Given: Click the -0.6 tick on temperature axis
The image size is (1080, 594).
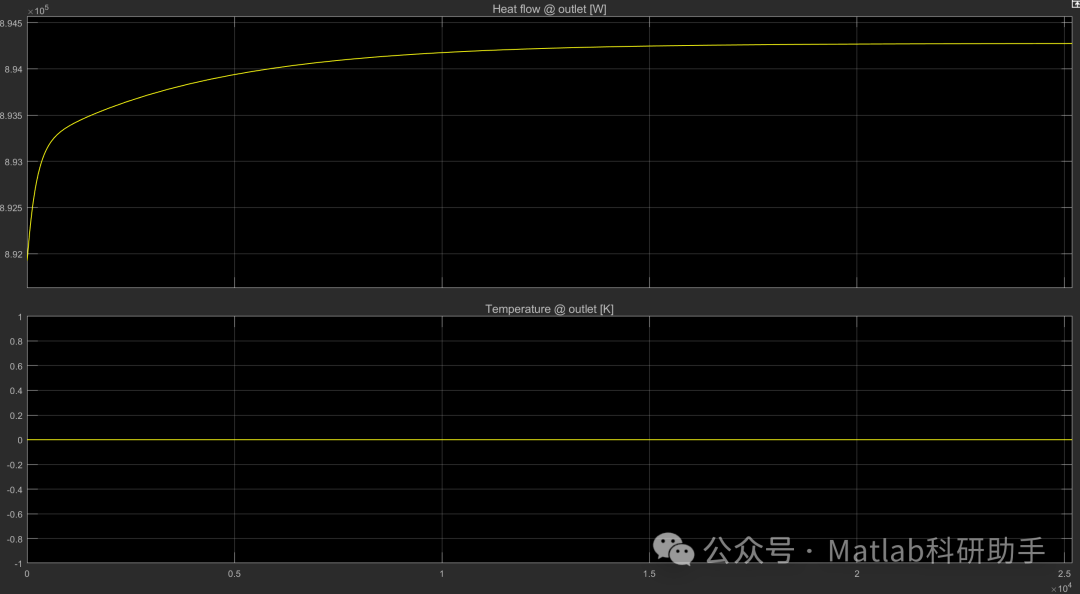Looking at the screenshot, I should click(14, 515).
